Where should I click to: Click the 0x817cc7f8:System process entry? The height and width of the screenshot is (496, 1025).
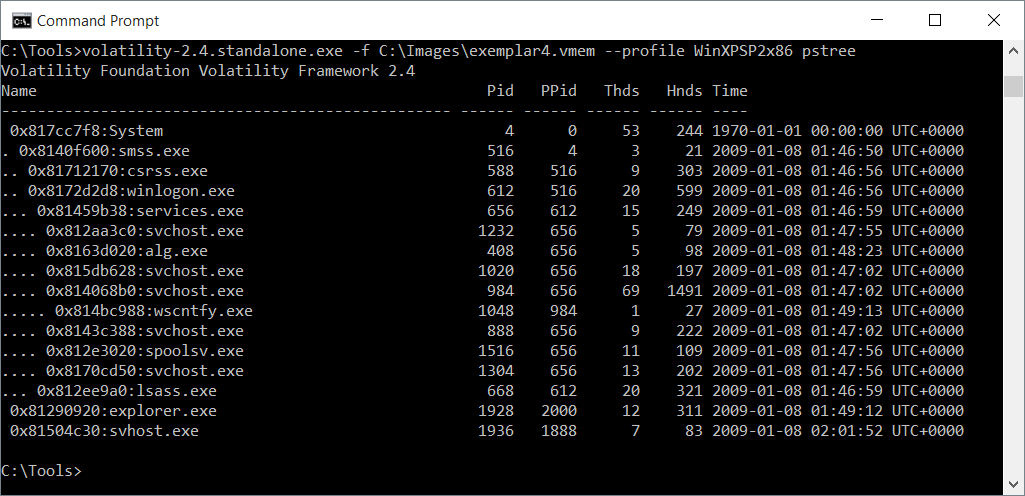tap(86, 131)
